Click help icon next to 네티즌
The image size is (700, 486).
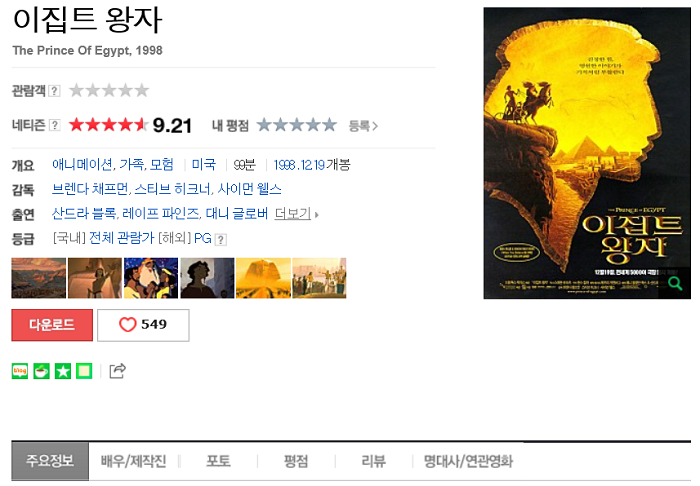(54, 125)
